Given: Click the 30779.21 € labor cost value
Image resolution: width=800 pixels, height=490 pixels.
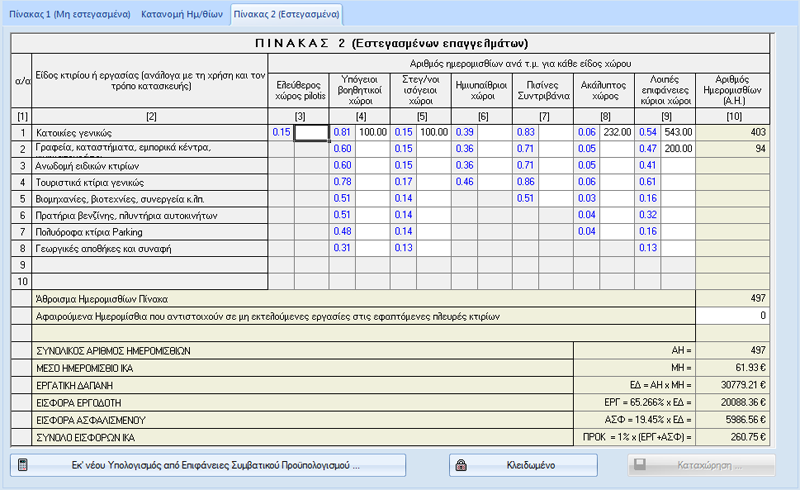Looking at the screenshot, I should [x=732, y=385].
